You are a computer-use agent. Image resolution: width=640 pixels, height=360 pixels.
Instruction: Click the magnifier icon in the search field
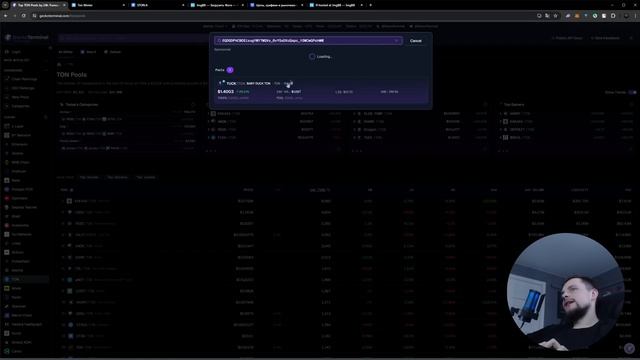click(x=219, y=41)
